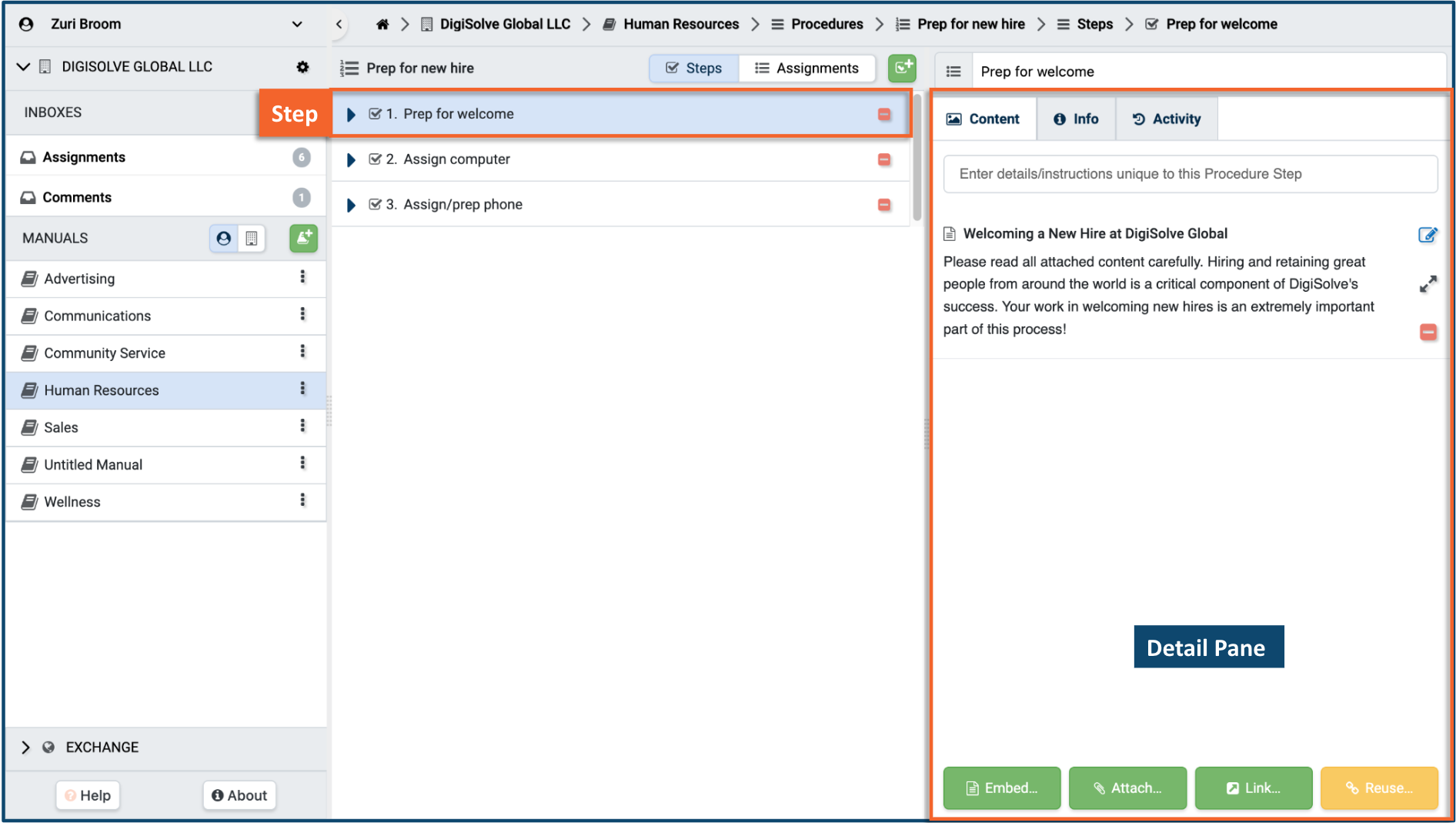Select step 1 Prep for welcome

pyautogui.click(x=620, y=114)
